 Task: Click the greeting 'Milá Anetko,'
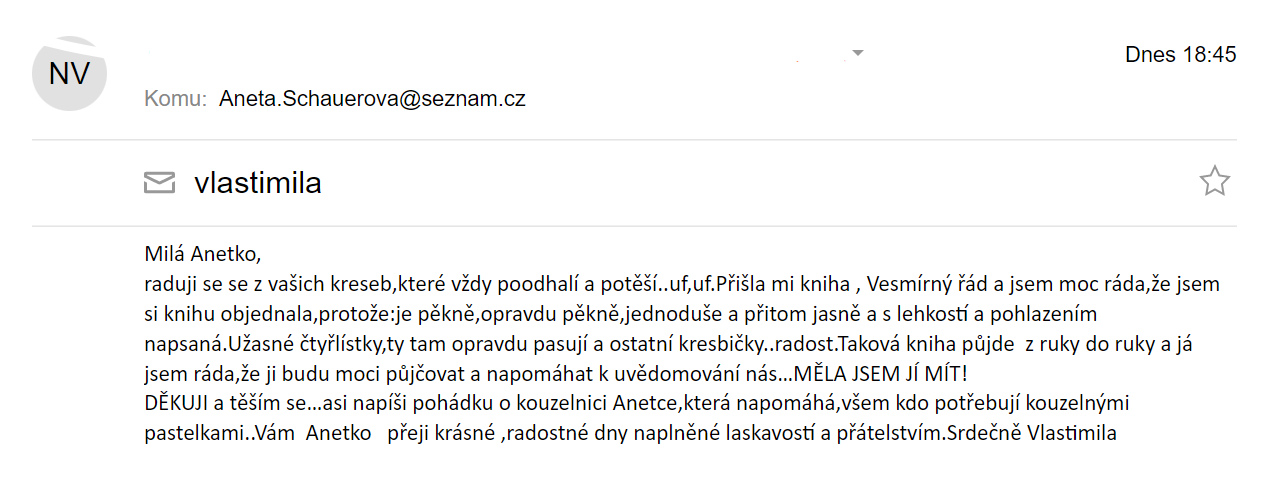click(x=202, y=254)
